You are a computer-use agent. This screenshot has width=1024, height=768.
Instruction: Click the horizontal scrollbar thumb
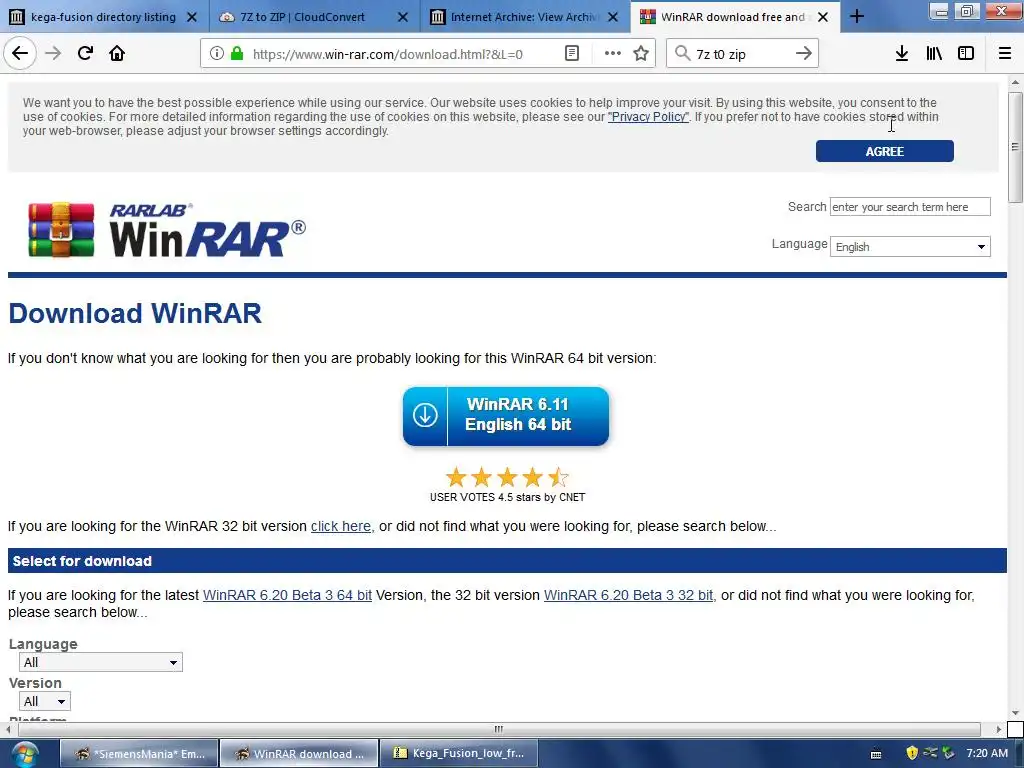point(499,729)
